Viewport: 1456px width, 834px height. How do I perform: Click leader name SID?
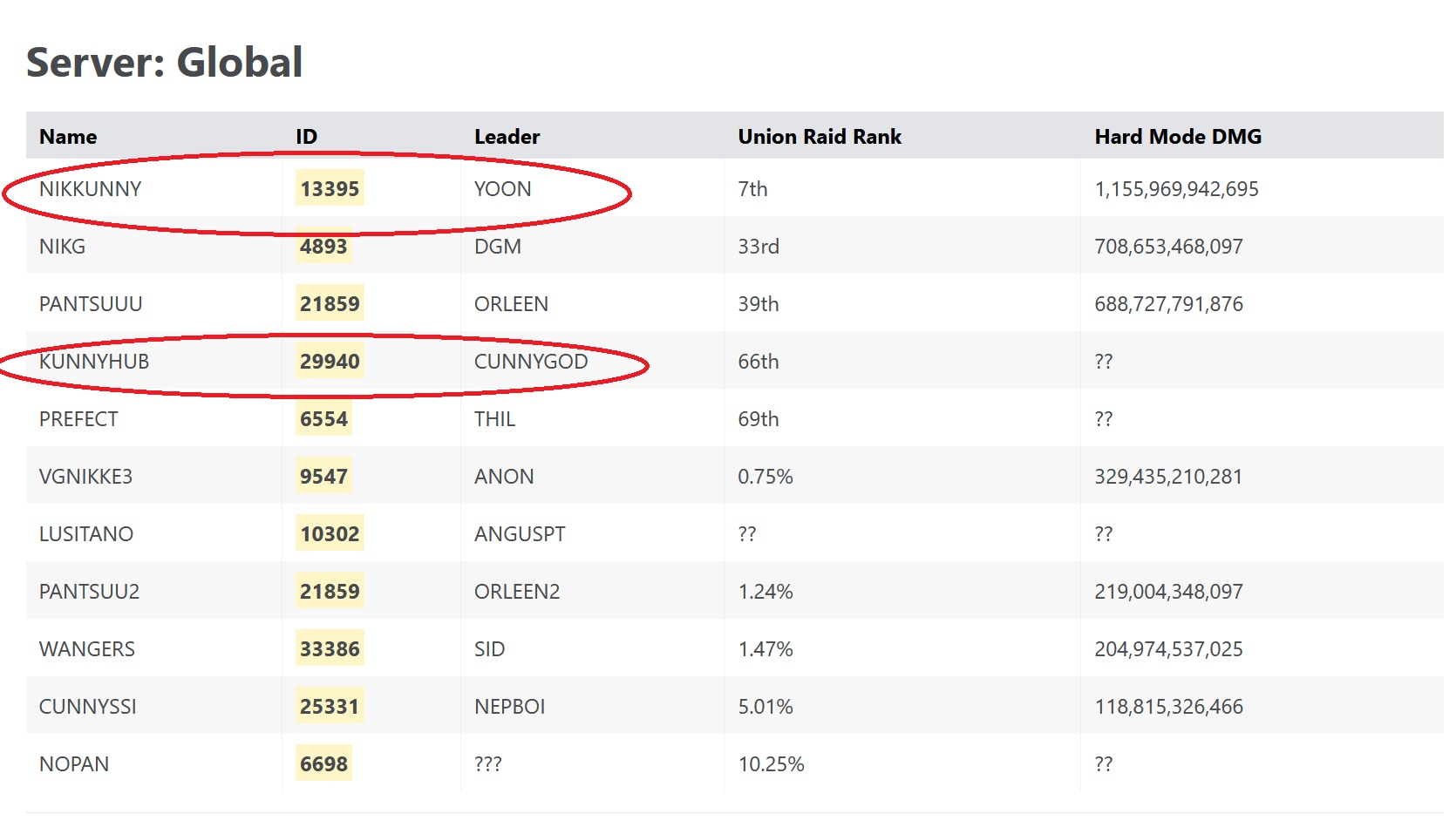[x=489, y=649]
